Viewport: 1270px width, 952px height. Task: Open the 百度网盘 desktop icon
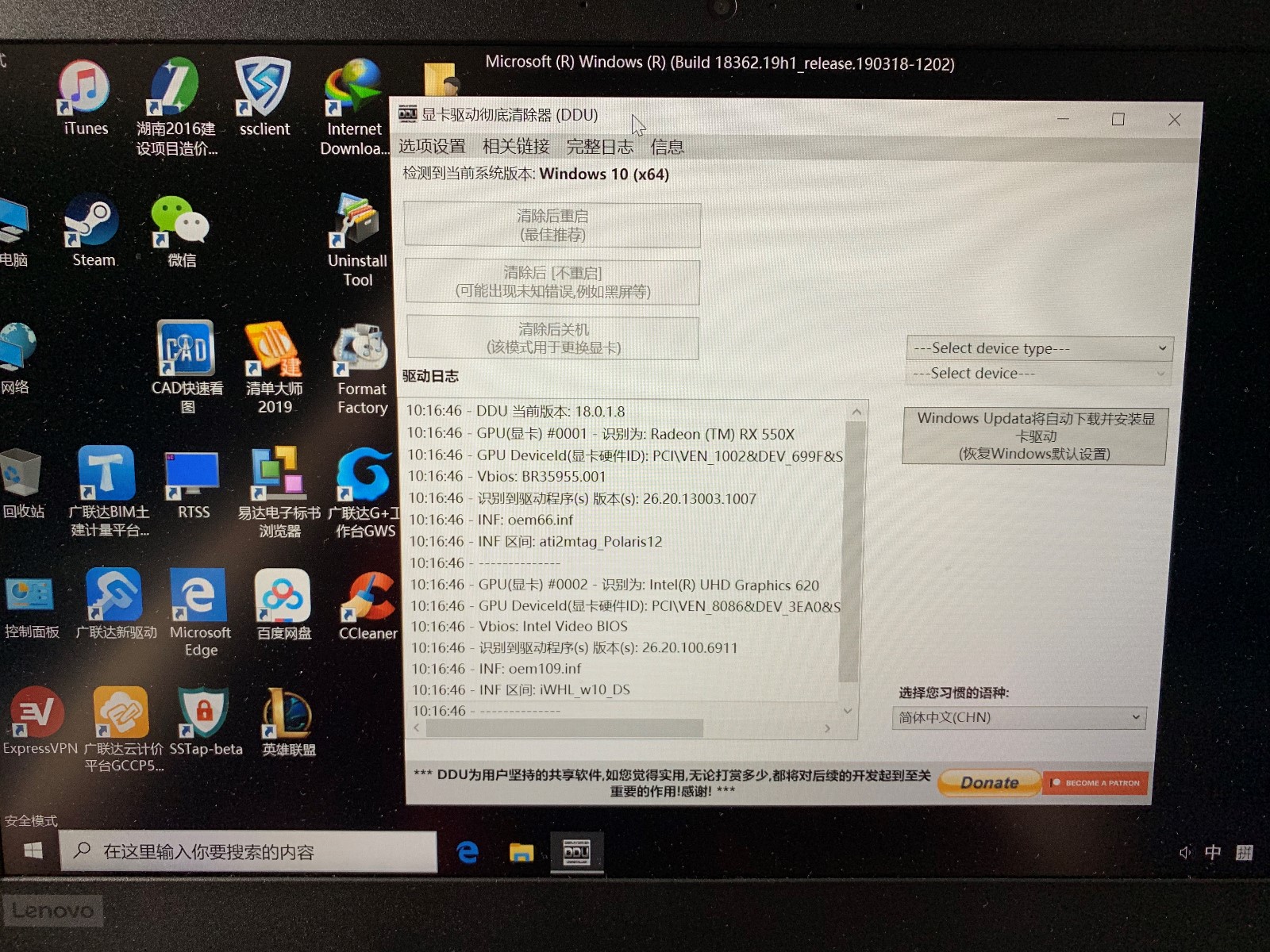(x=283, y=605)
